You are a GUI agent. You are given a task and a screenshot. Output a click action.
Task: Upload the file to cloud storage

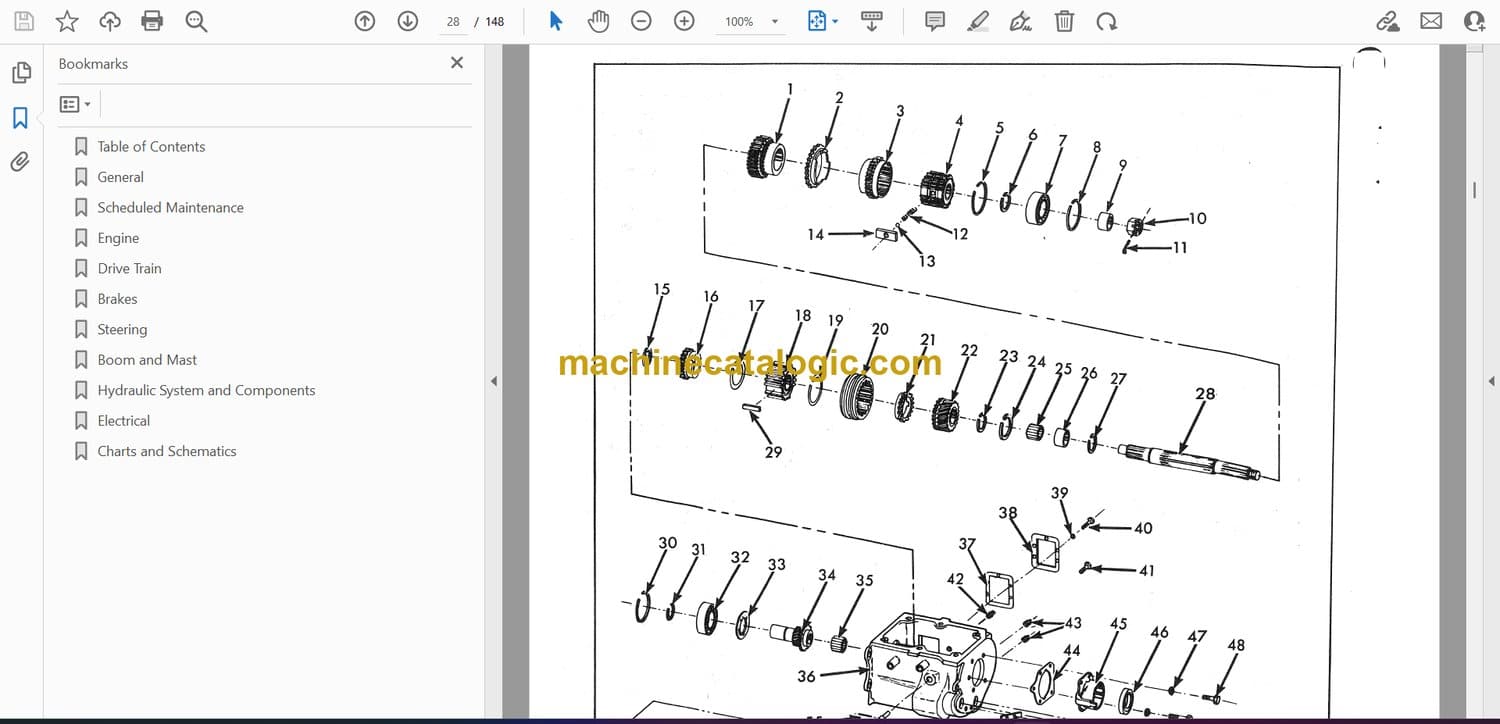tap(110, 21)
